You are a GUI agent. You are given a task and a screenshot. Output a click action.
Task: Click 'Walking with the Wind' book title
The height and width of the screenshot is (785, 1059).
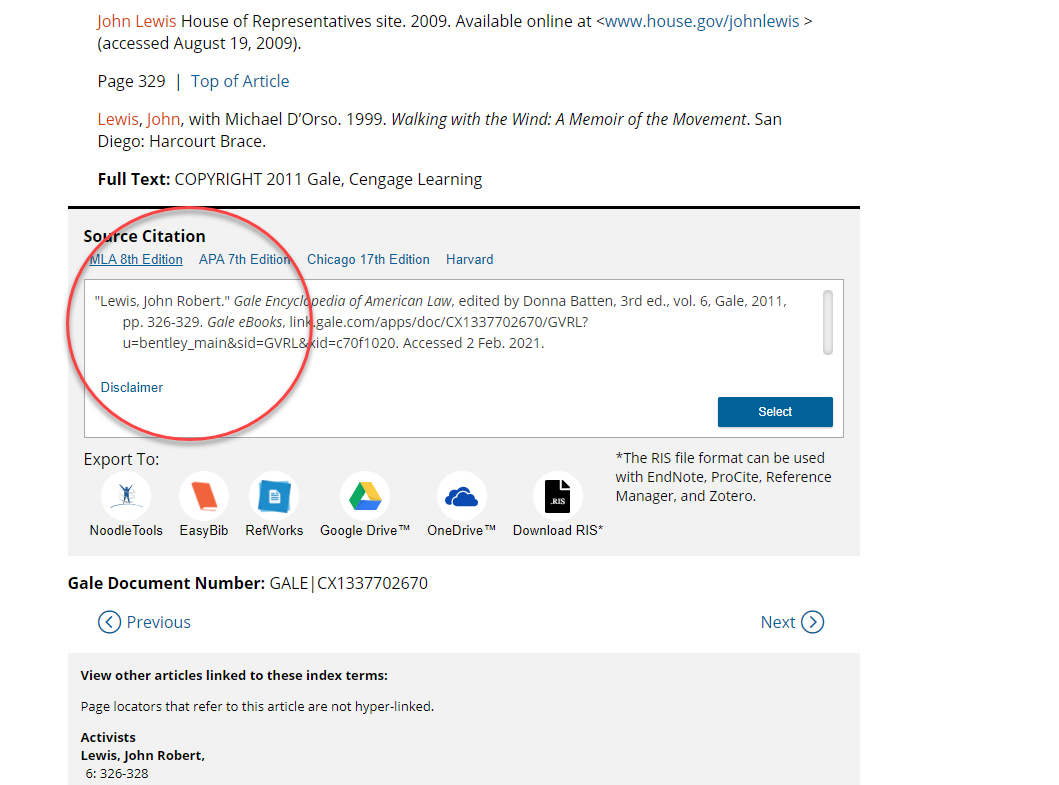[x=570, y=120]
